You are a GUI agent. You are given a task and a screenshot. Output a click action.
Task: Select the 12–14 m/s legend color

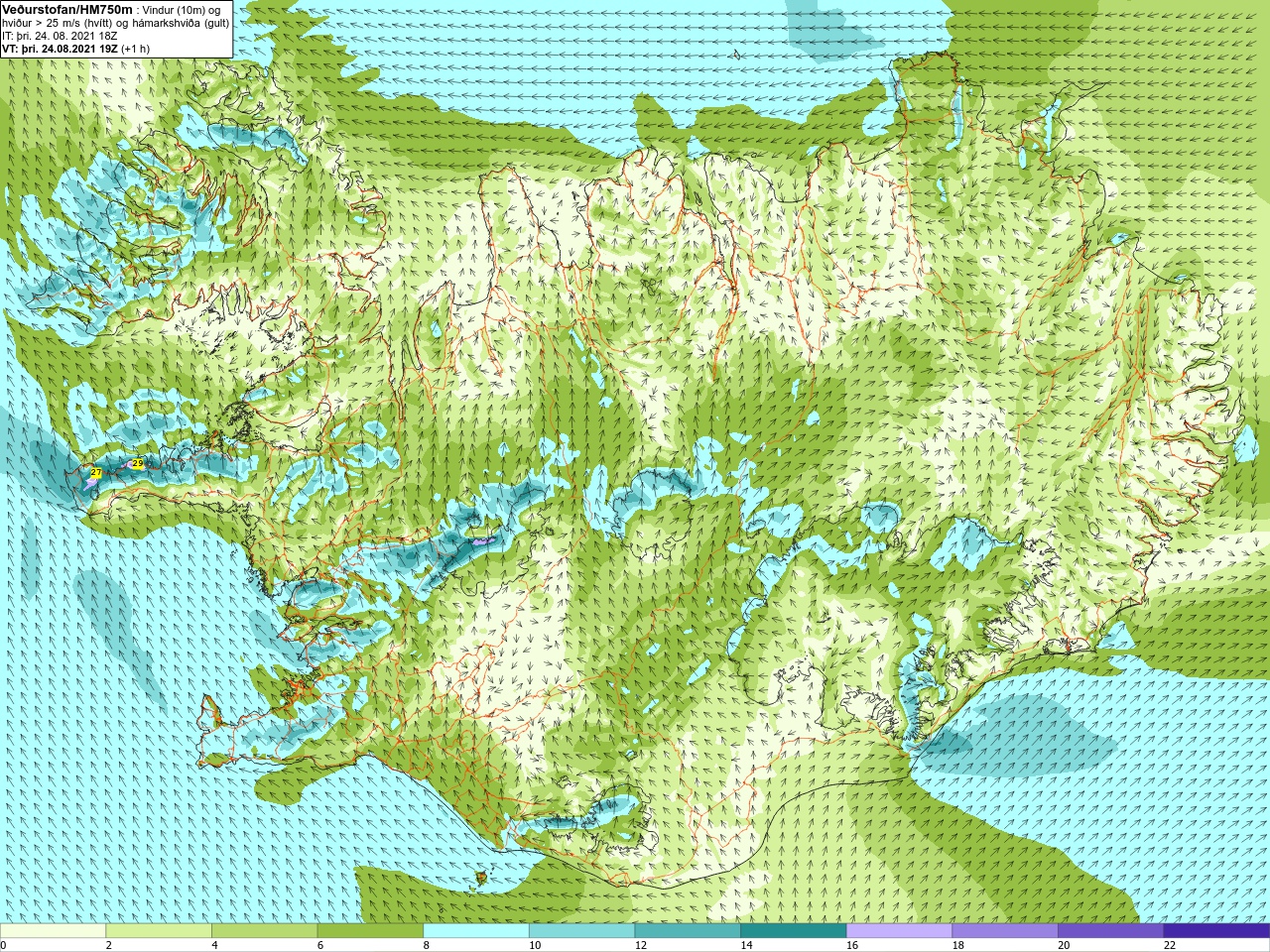click(x=688, y=931)
